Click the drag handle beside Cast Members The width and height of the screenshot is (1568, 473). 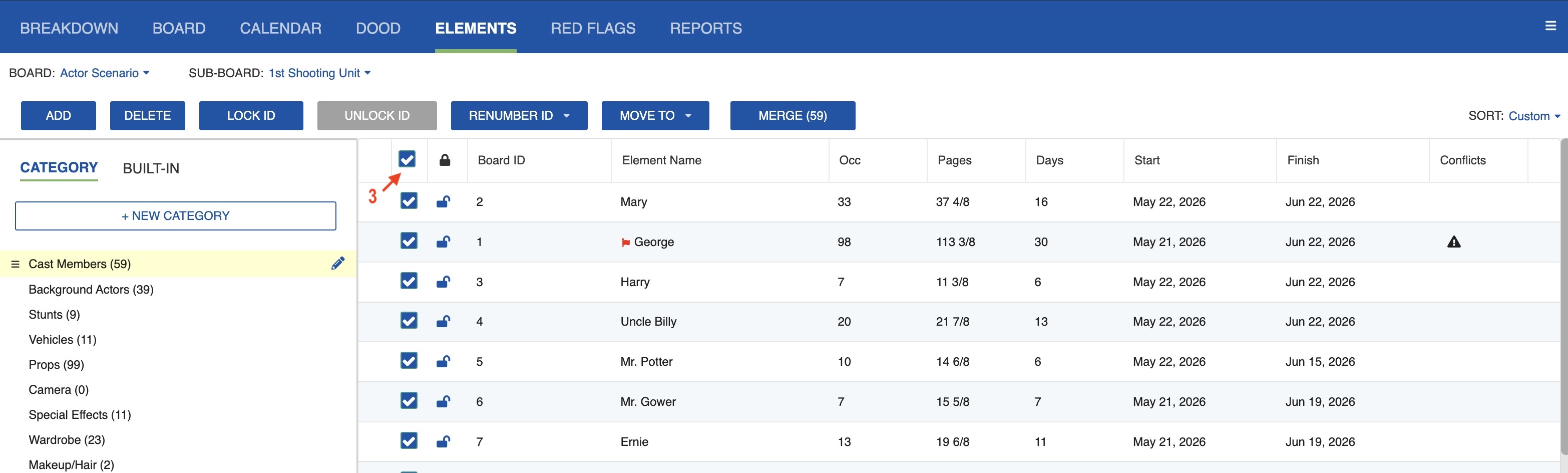pyautogui.click(x=15, y=264)
